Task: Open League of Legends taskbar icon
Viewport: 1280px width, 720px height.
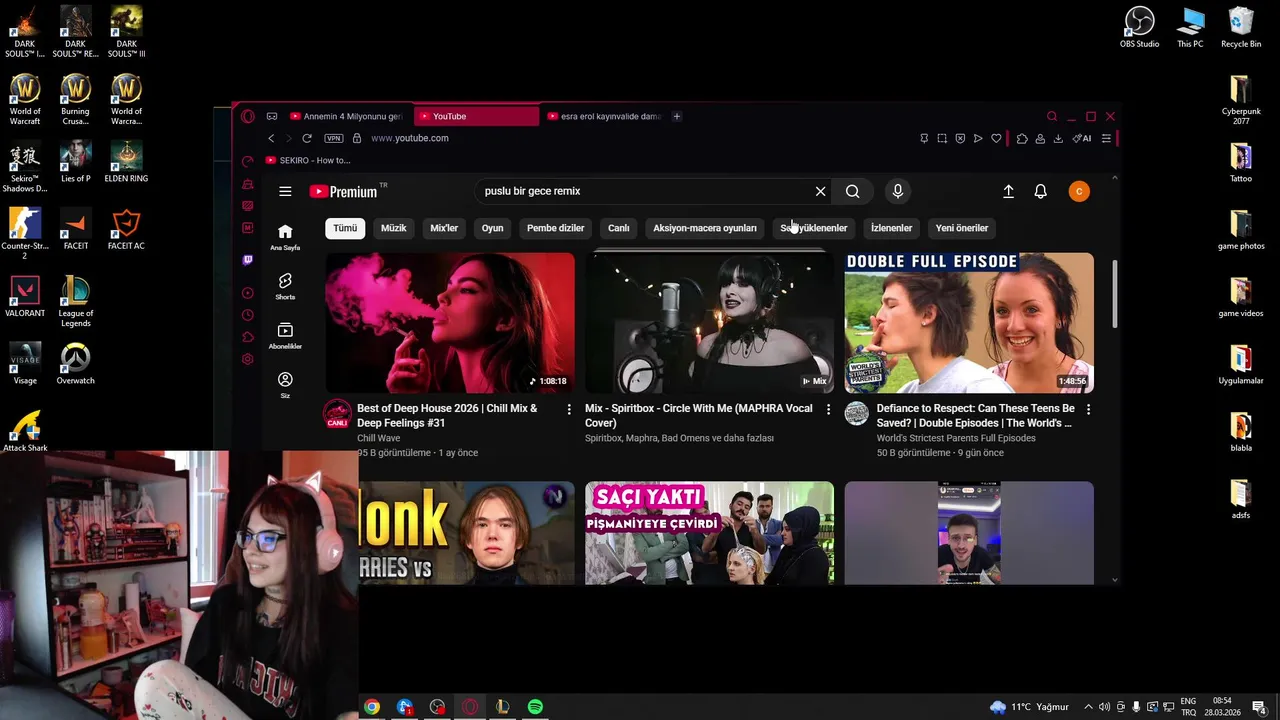Action: point(502,707)
